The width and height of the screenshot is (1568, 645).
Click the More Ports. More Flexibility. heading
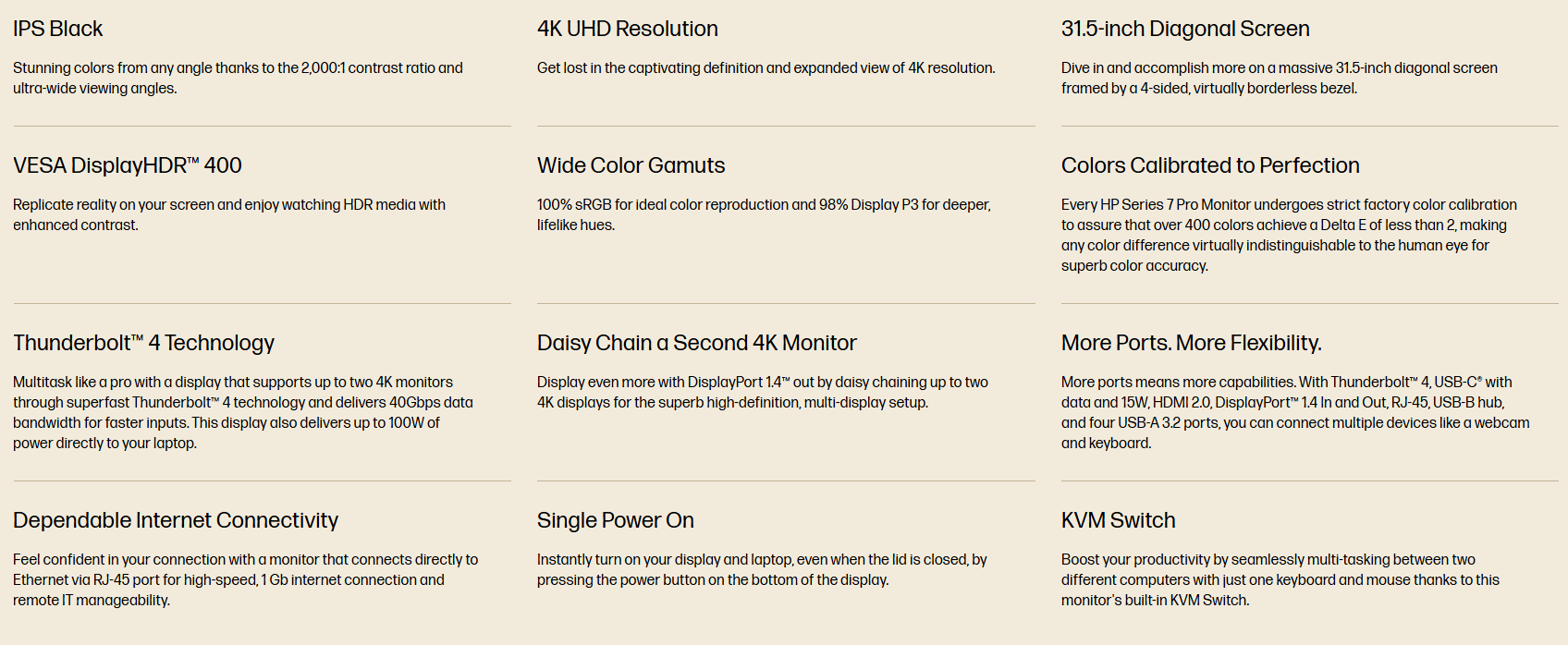coord(1191,343)
